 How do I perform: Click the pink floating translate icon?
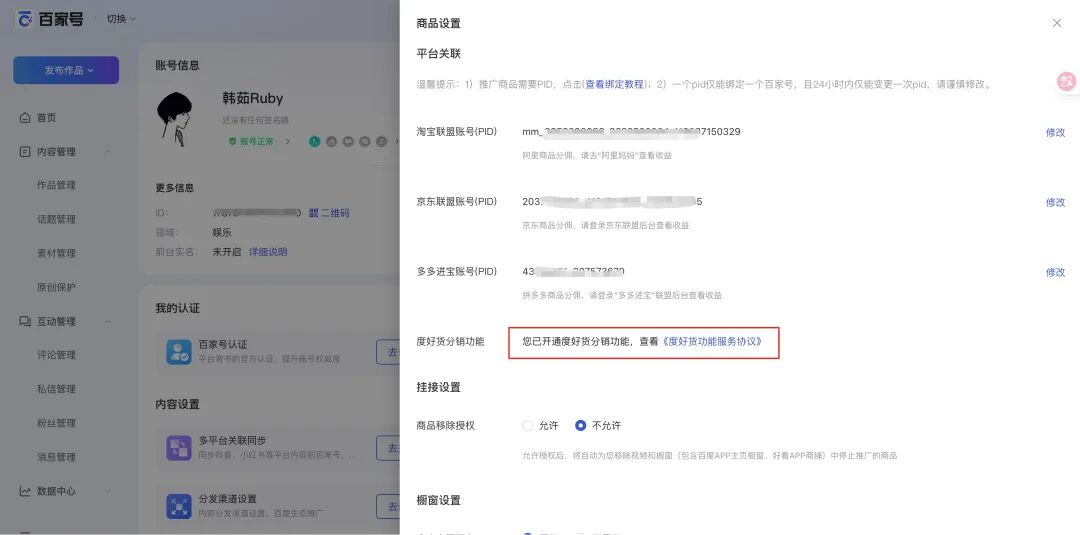pos(1066,82)
